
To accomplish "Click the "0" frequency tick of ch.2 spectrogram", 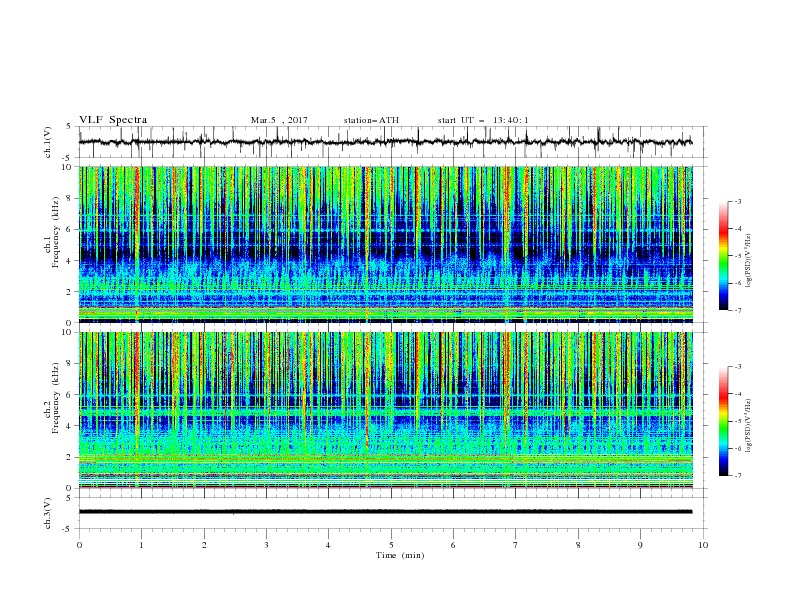I will [70, 488].
